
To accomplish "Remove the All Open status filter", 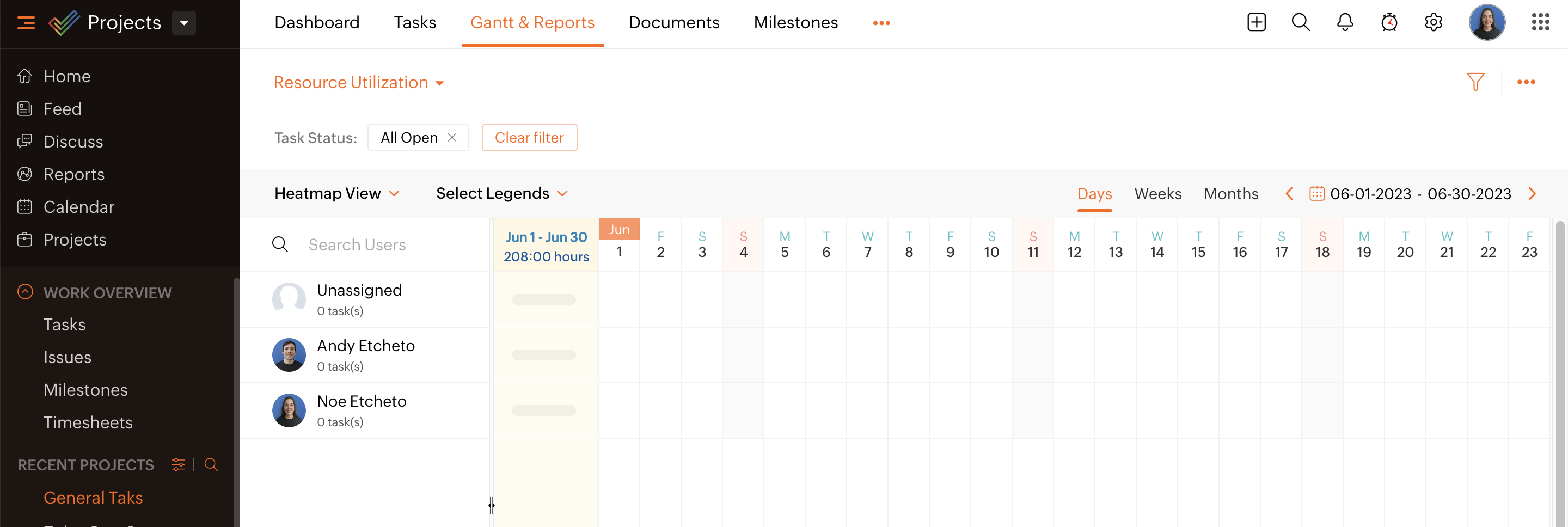I will pos(452,138).
